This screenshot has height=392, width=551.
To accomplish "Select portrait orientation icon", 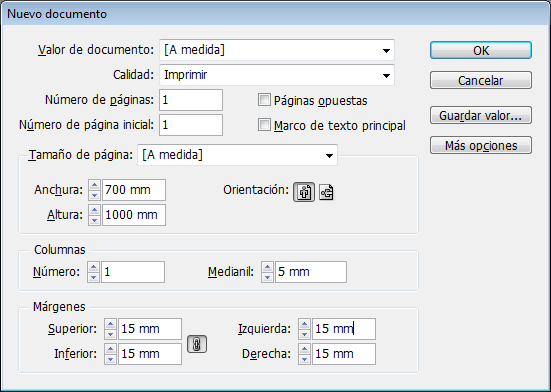I will point(304,192).
